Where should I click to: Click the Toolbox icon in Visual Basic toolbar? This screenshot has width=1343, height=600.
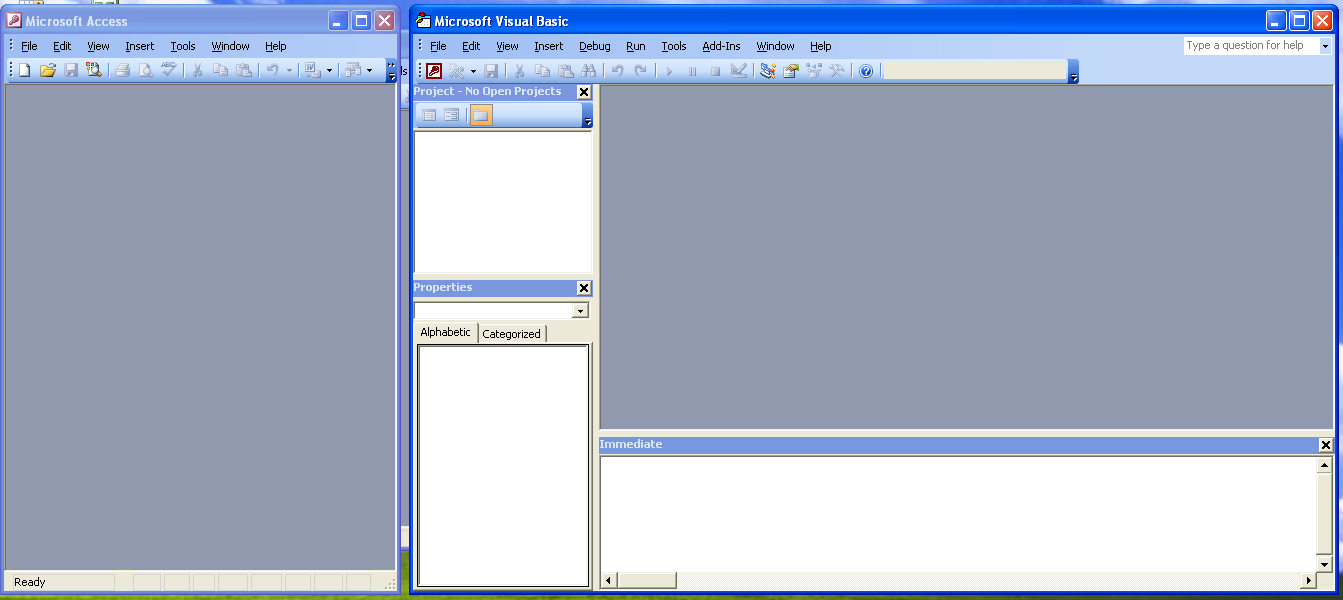tap(836, 70)
